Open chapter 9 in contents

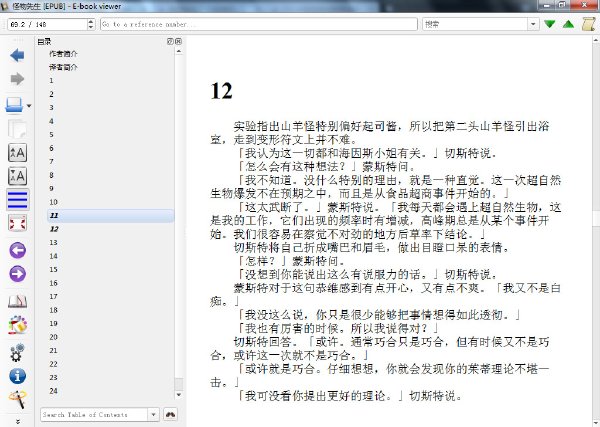[51, 188]
